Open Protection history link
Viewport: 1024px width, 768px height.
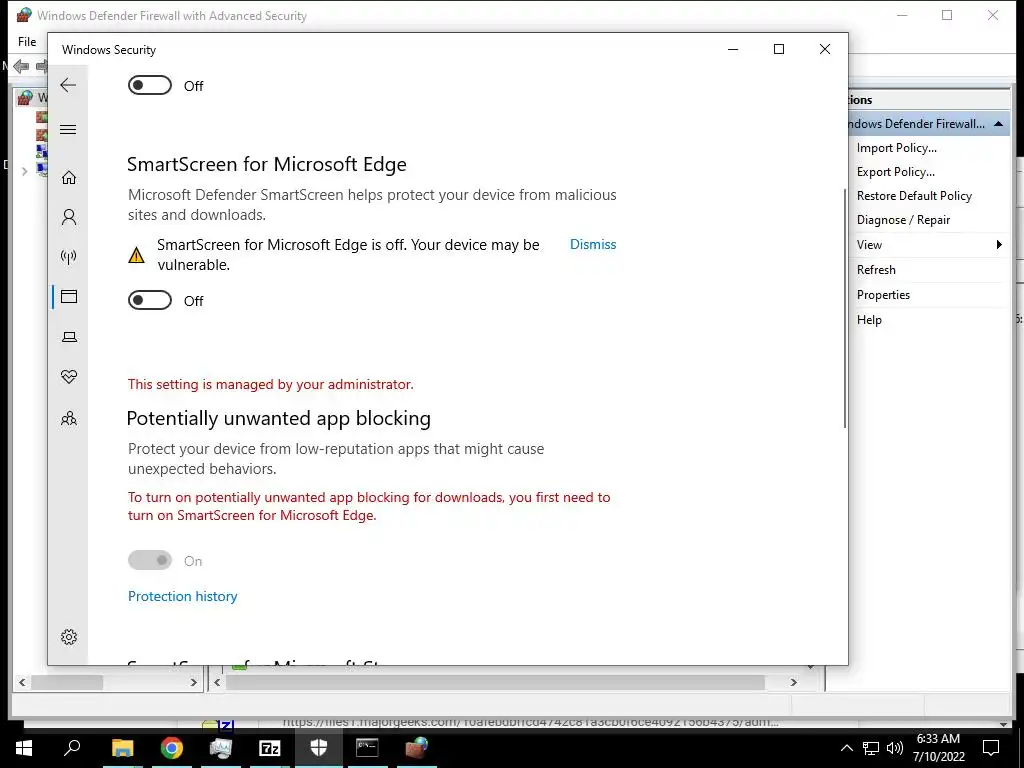(x=182, y=596)
